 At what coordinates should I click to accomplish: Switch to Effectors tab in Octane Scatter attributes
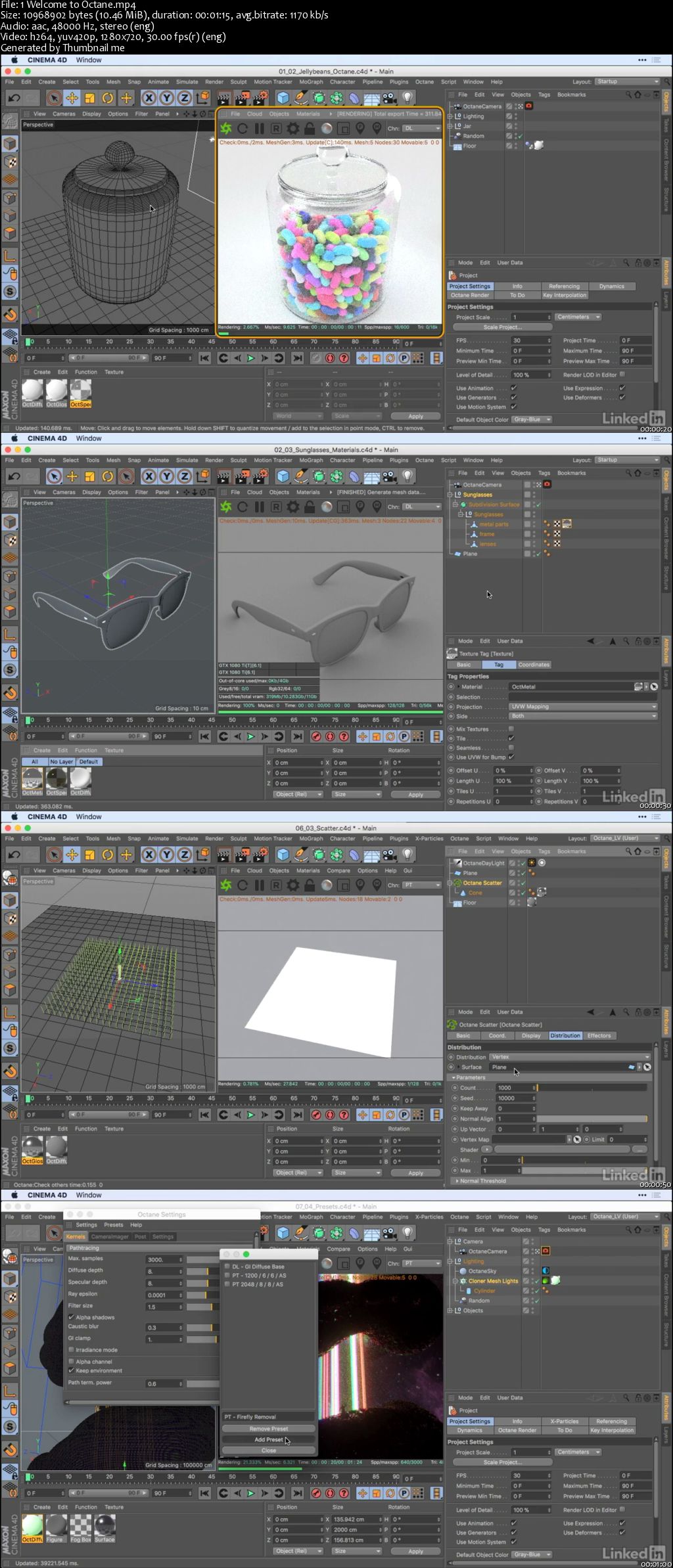(599, 1035)
